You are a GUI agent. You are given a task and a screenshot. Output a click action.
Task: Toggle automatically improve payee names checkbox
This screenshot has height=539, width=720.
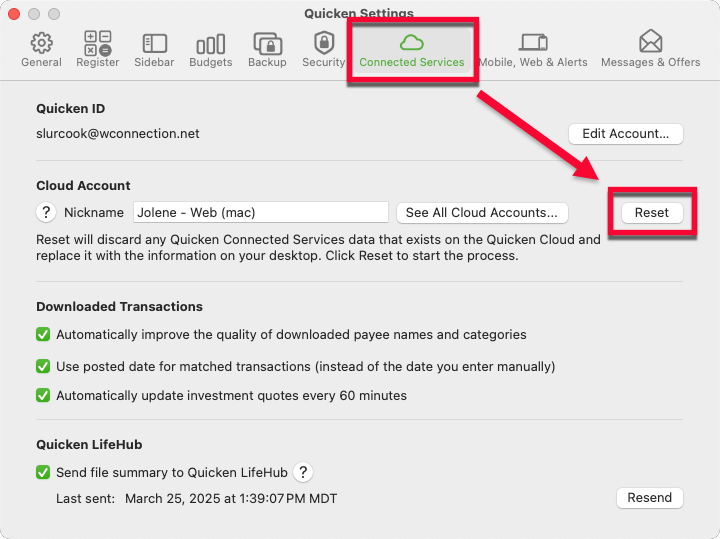[43, 334]
